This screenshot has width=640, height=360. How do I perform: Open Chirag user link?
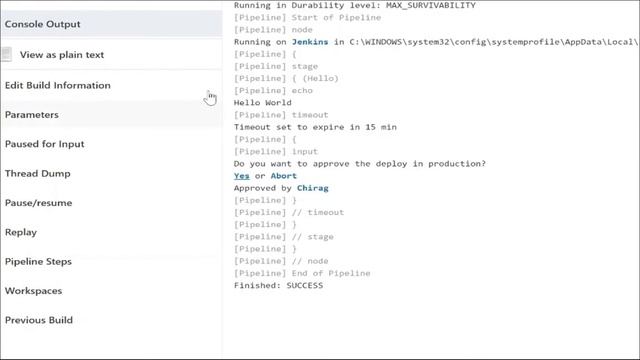tap(313, 188)
